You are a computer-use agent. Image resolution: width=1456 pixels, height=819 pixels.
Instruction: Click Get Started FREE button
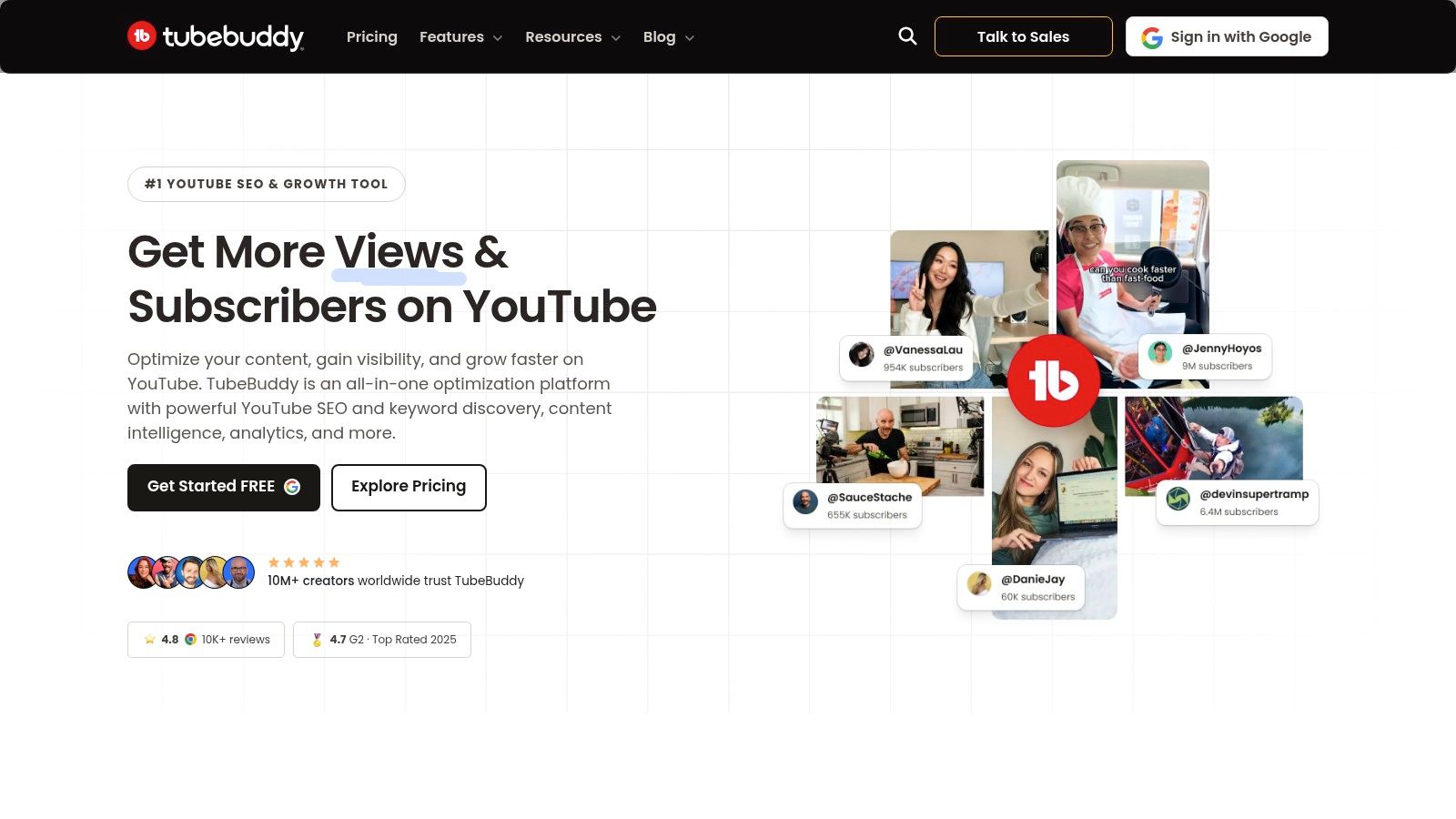[224, 488]
